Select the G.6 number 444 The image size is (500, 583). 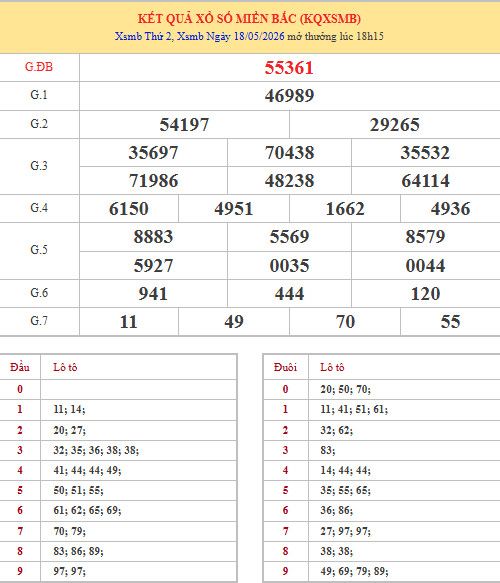pos(289,294)
